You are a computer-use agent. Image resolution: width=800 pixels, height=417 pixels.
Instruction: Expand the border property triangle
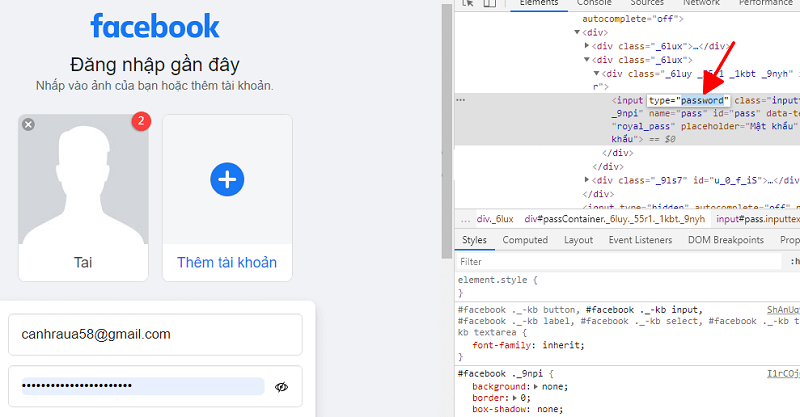coord(515,398)
